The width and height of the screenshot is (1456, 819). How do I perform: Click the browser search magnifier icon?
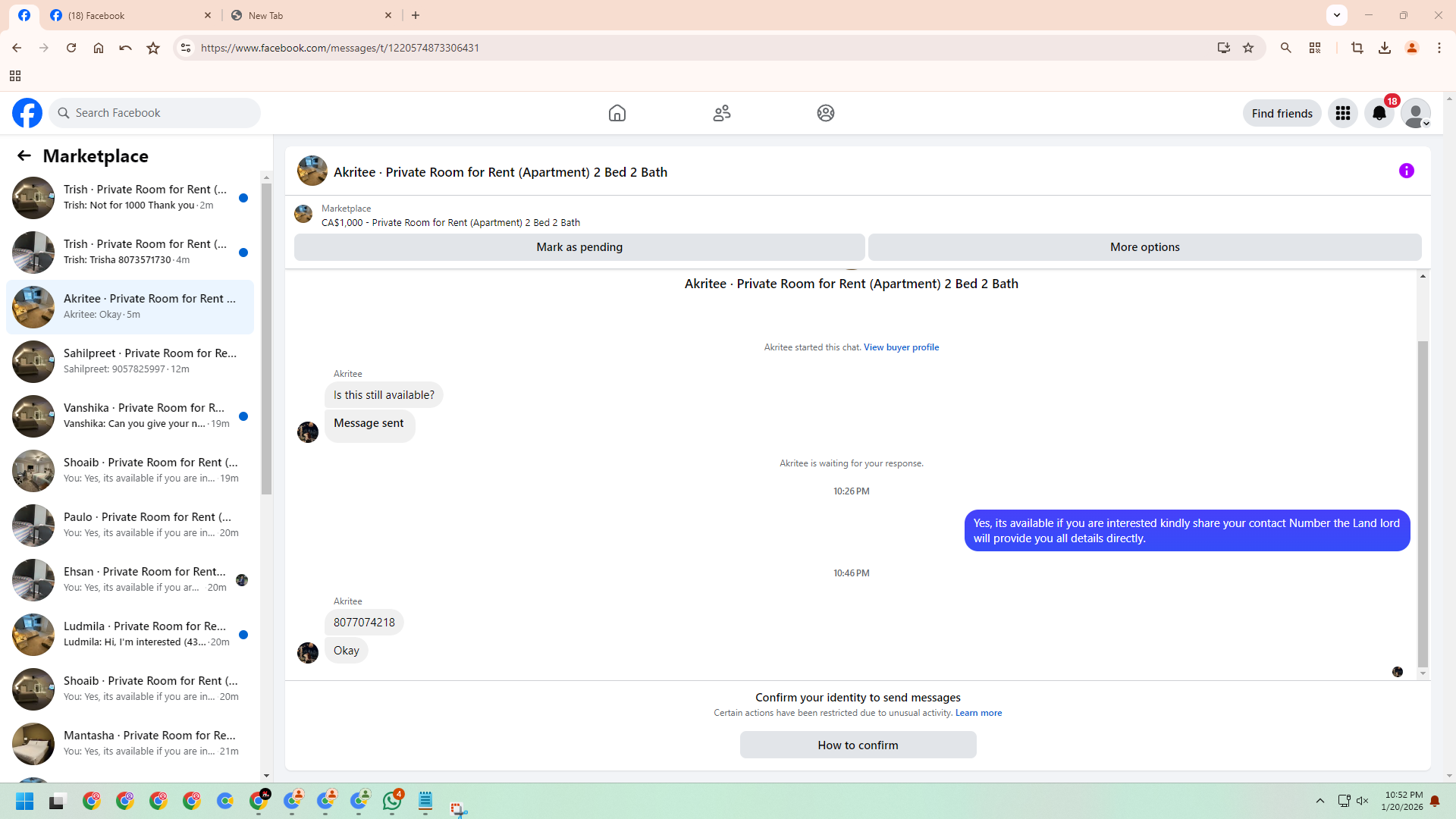tap(1286, 48)
